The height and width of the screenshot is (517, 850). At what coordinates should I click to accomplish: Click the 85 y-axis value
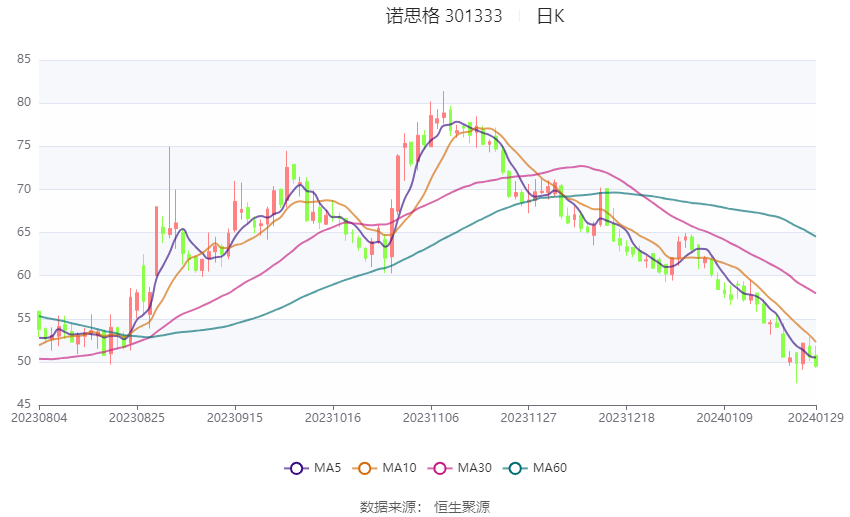pos(24,59)
